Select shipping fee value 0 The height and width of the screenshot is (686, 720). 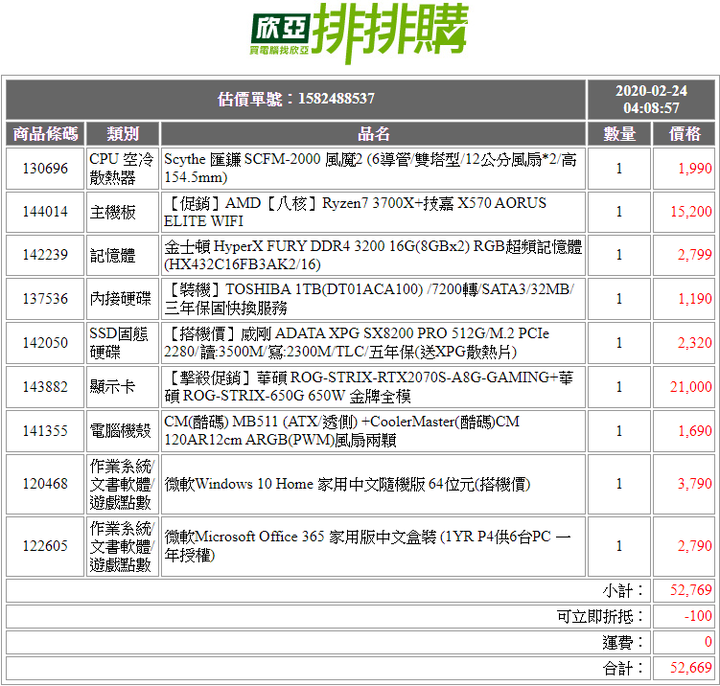[708, 642]
